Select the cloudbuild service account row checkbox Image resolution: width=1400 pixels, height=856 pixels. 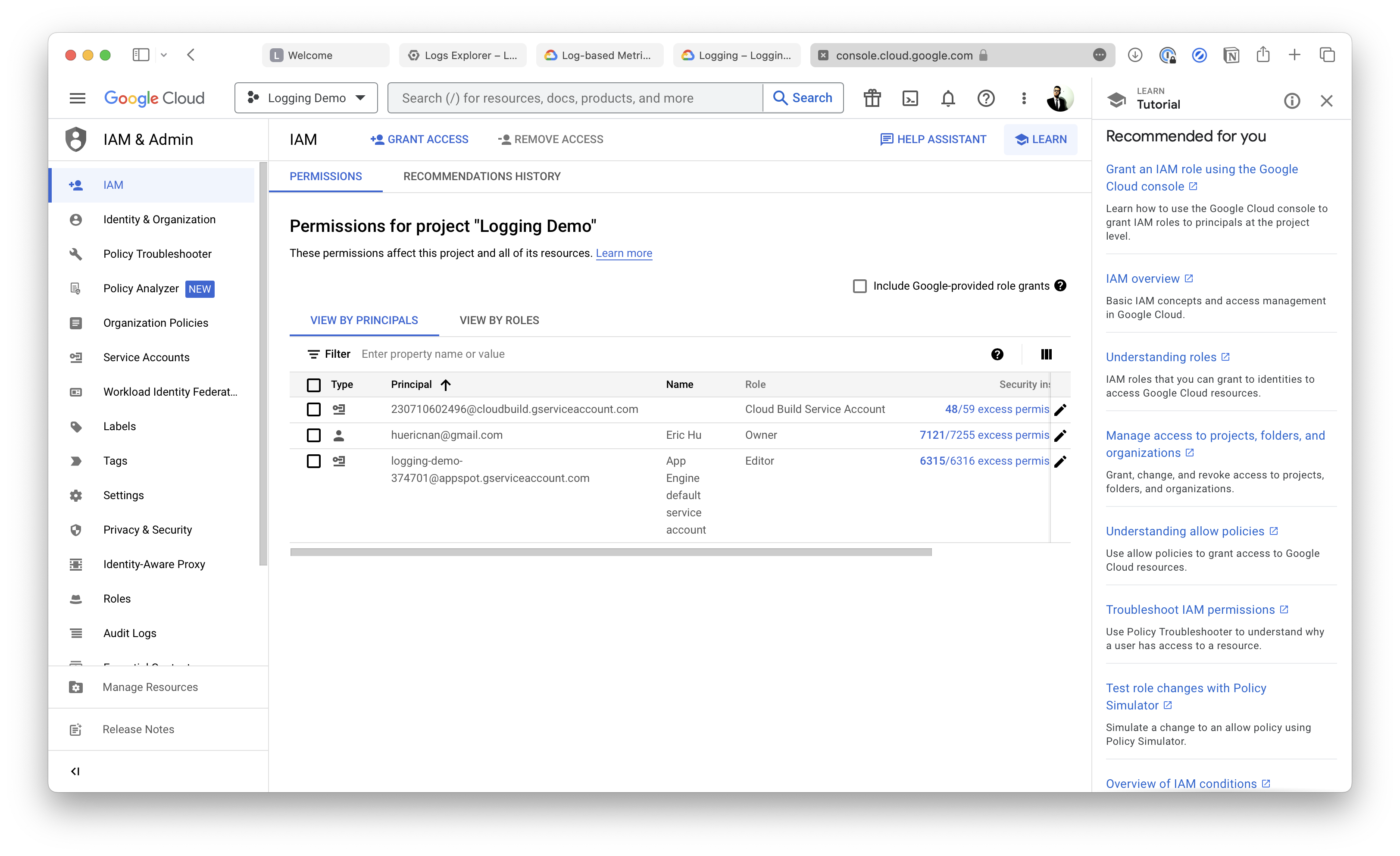pos(314,409)
